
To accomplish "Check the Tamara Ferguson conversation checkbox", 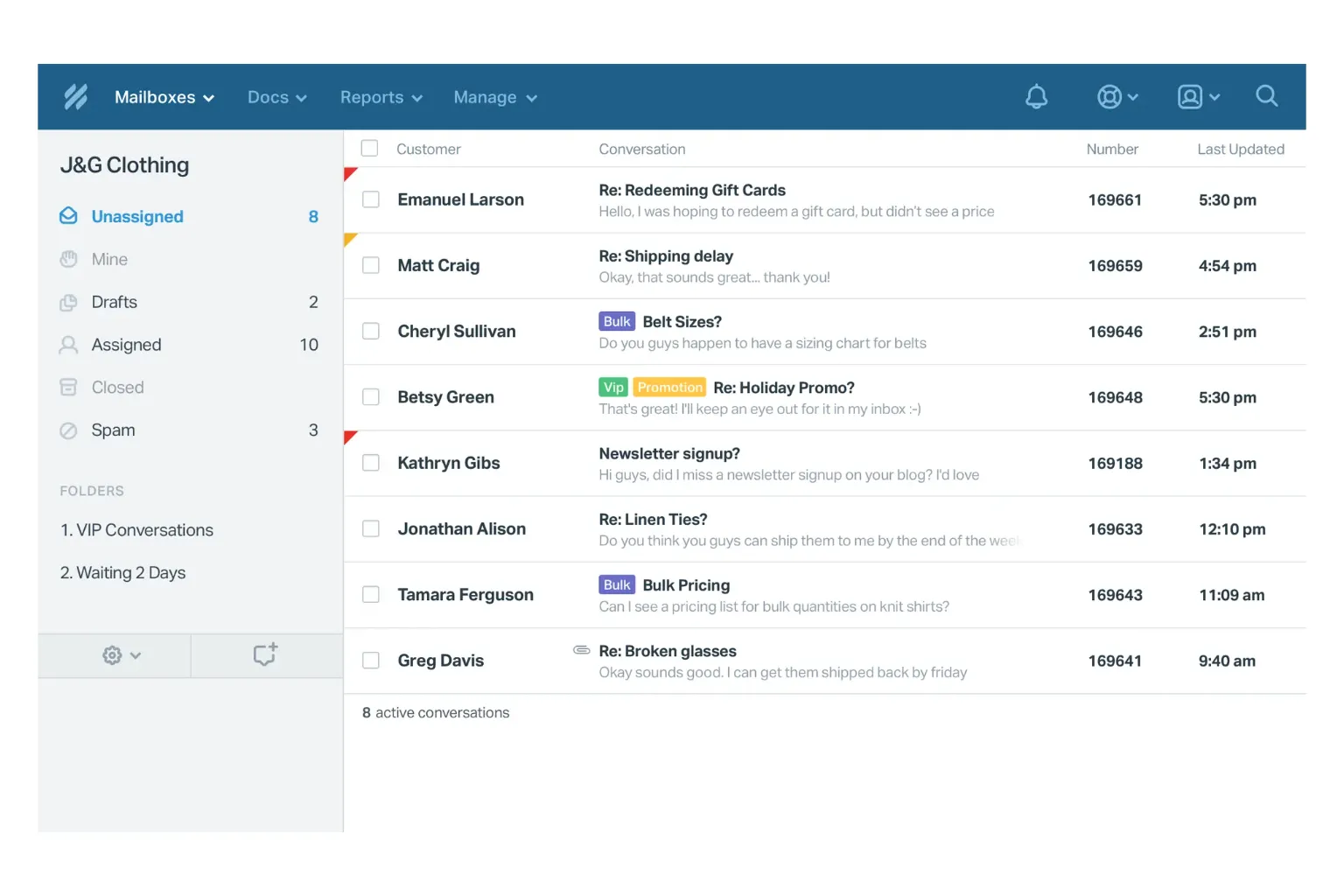I will pyautogui.click(x=371, y=594).
